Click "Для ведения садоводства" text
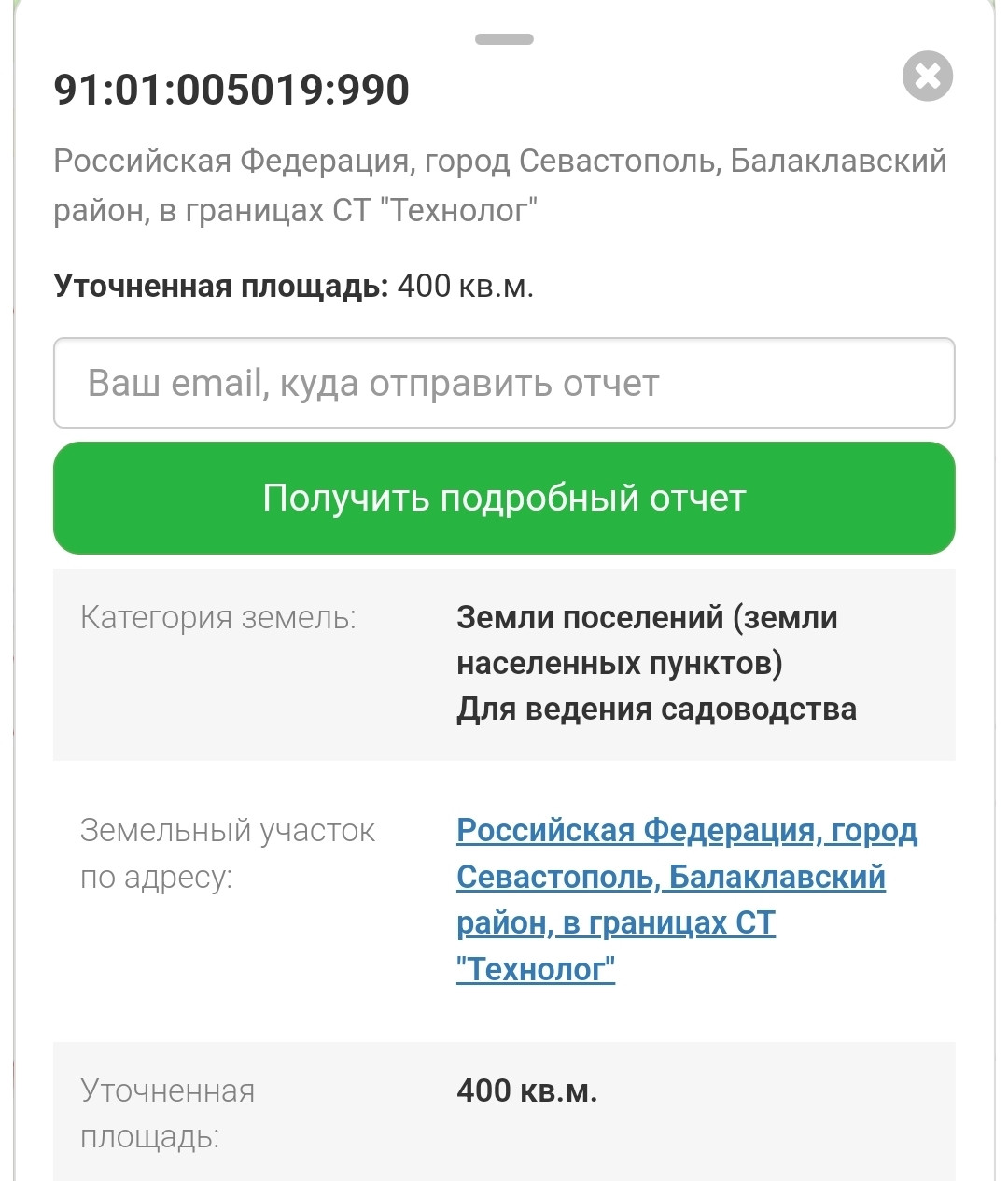This screenshot has width=1008, height=1181. pyautogui.click(x=656, y=709)
